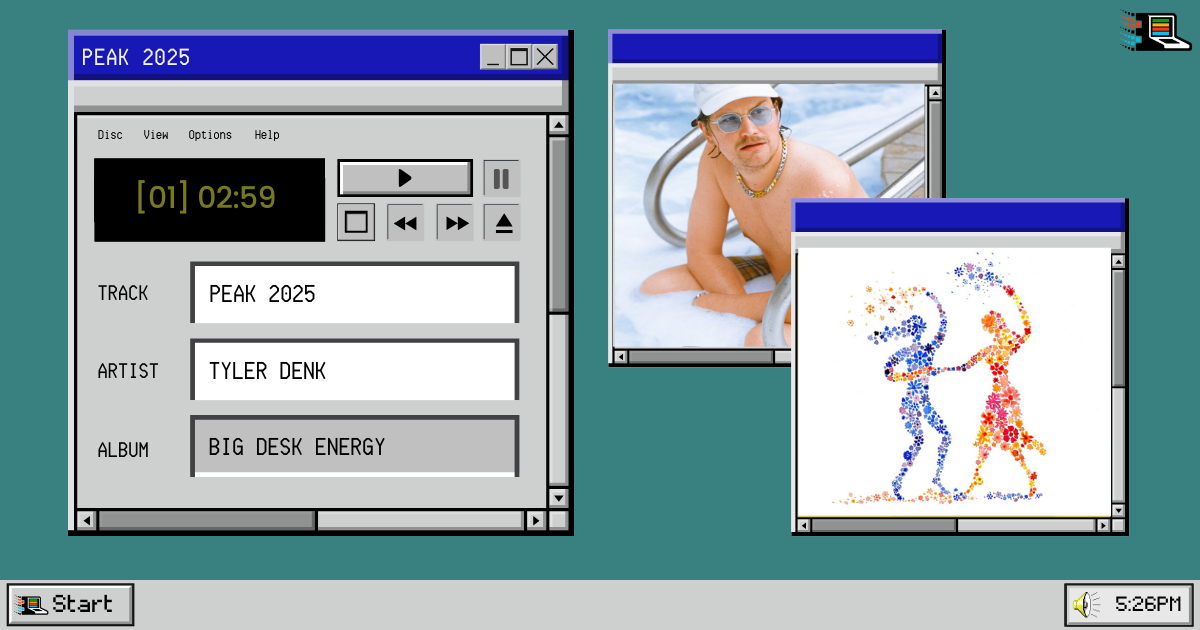Eject the disc

tap(503, 223)
